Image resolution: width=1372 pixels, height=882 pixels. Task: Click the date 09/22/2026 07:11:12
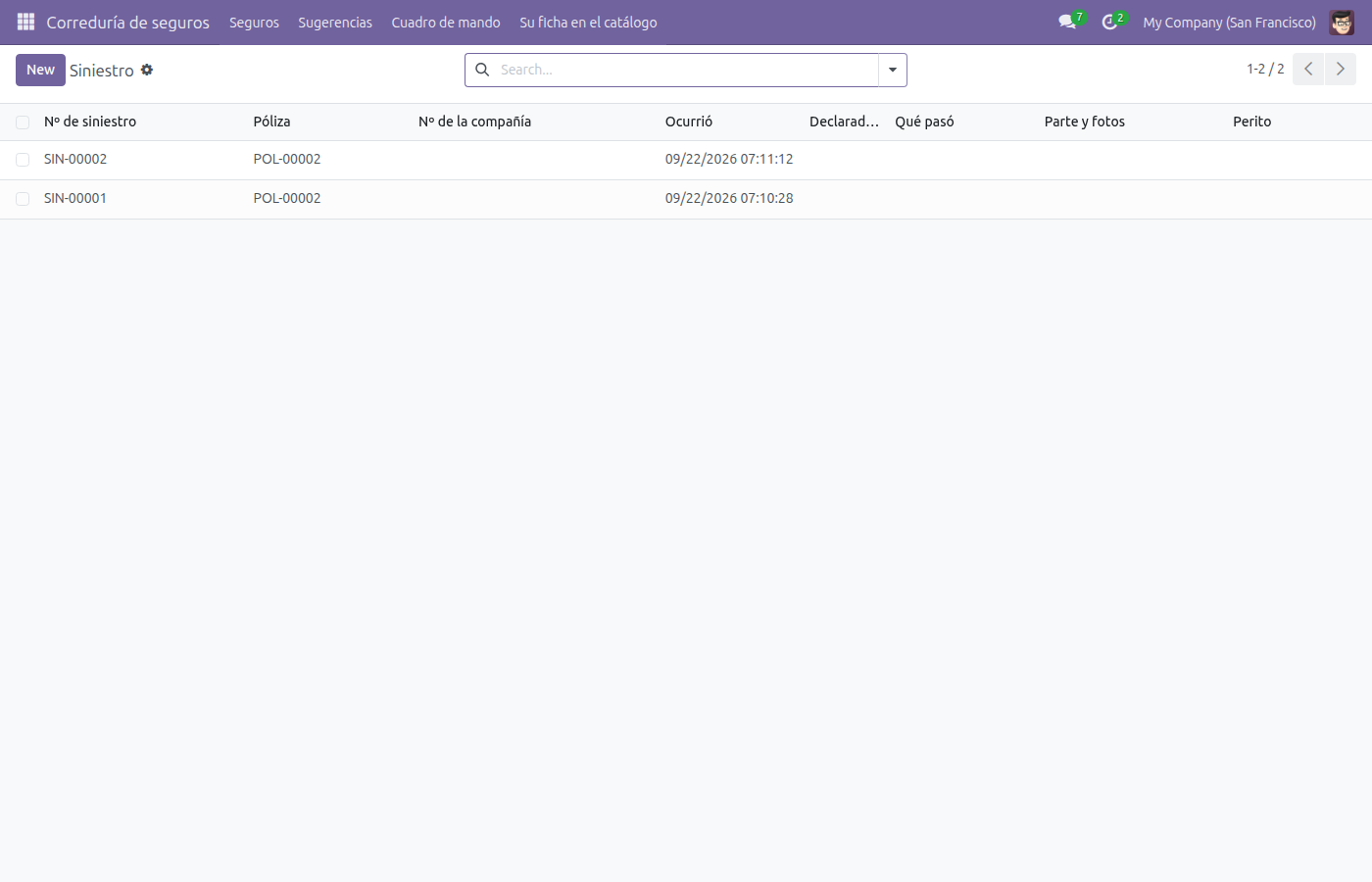(729, 159)
